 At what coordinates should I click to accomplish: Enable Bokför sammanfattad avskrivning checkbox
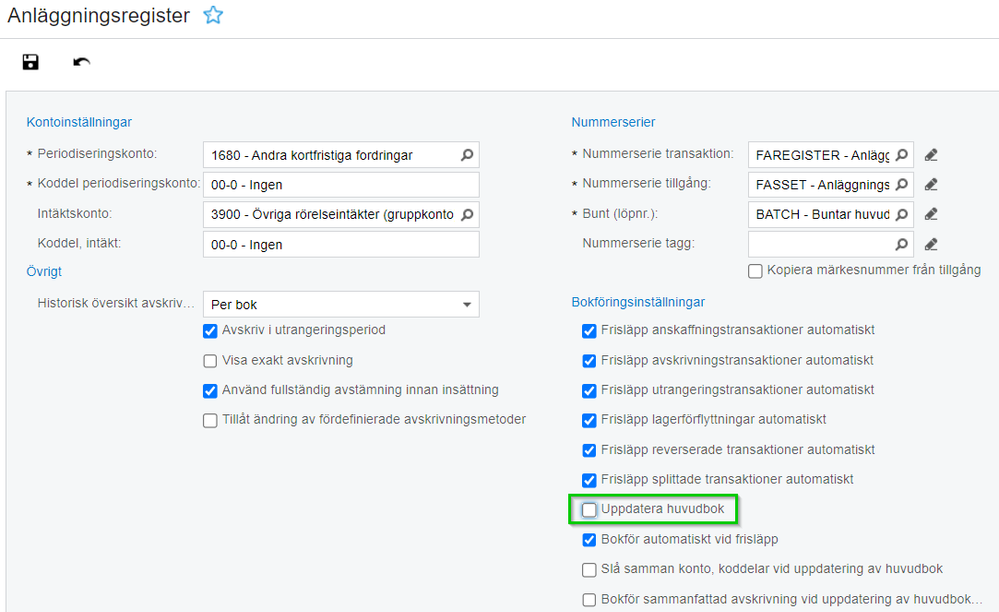tap(589, 599)
